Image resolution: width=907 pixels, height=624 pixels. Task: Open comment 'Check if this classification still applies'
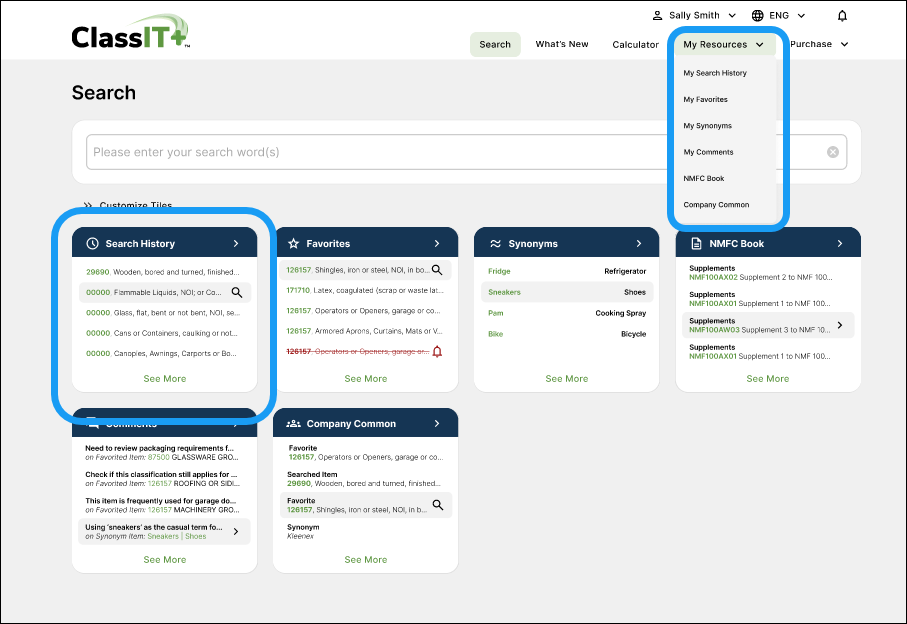point(164,479)
